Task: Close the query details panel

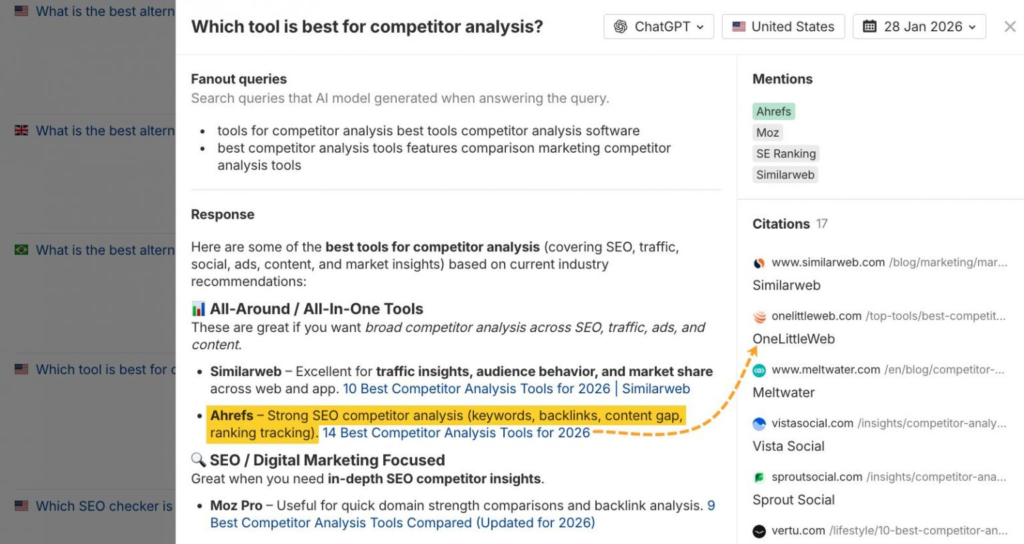Action: (1009, 27)
